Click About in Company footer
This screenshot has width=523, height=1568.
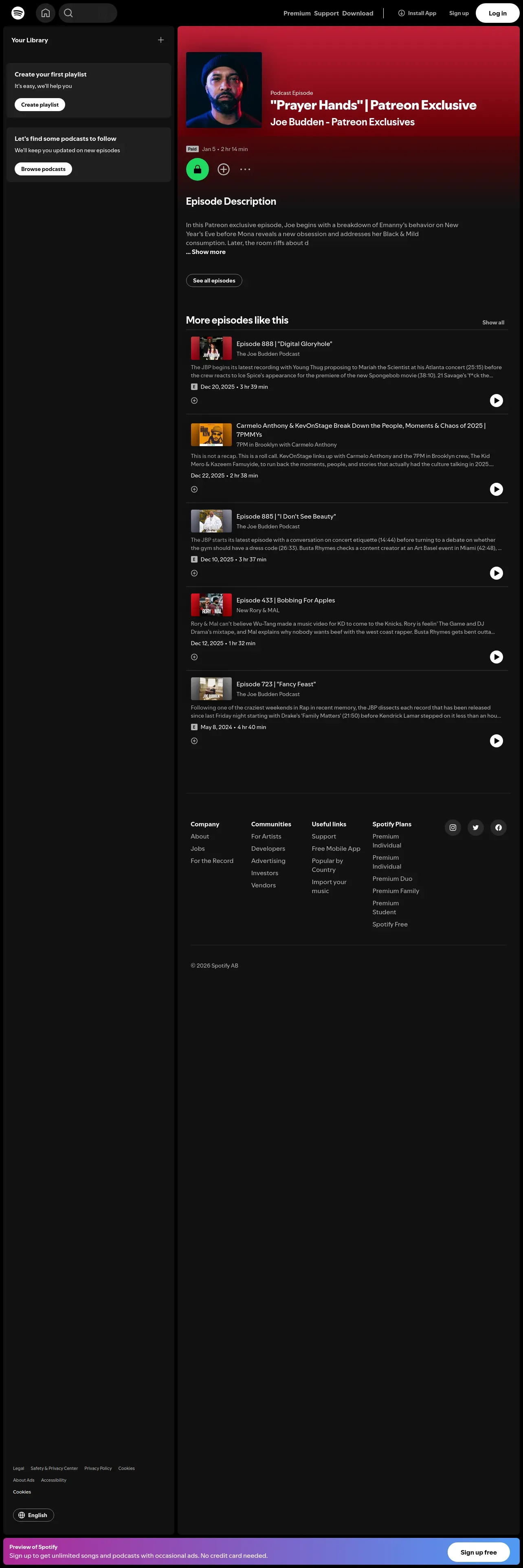200,837
